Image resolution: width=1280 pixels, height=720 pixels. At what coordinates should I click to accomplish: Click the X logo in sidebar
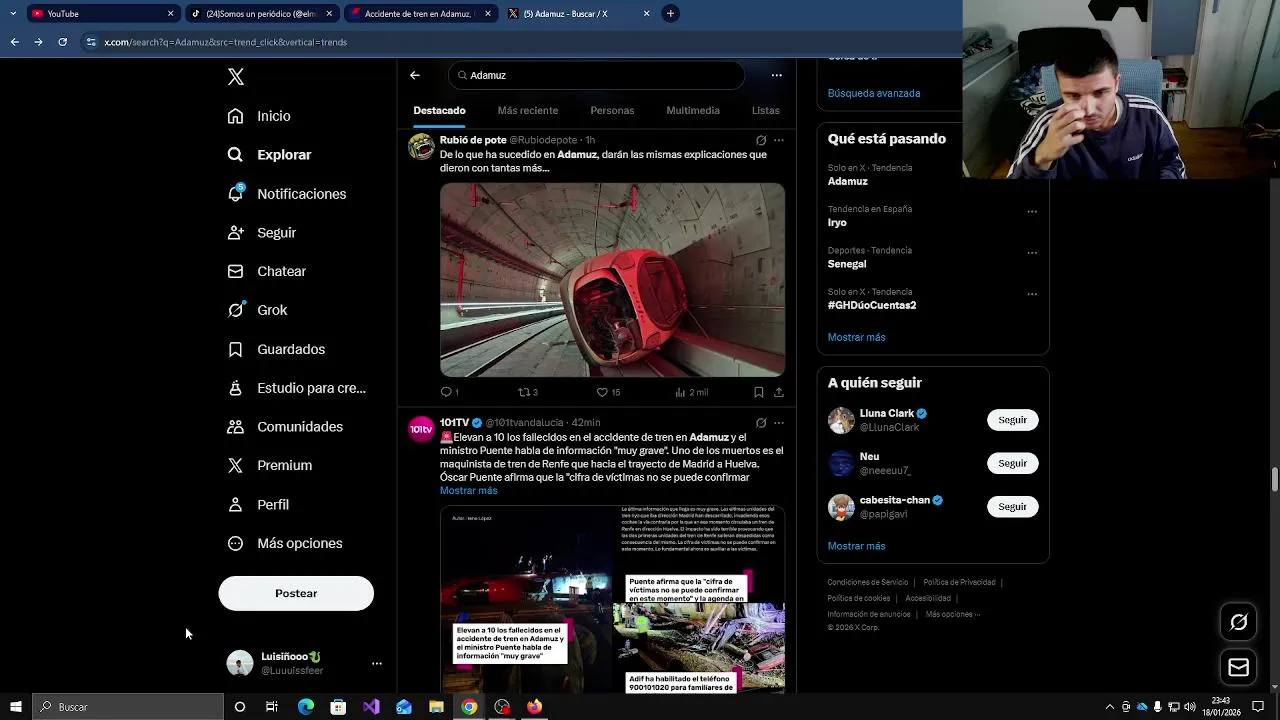pyautogui.click(x=236, y=77)
